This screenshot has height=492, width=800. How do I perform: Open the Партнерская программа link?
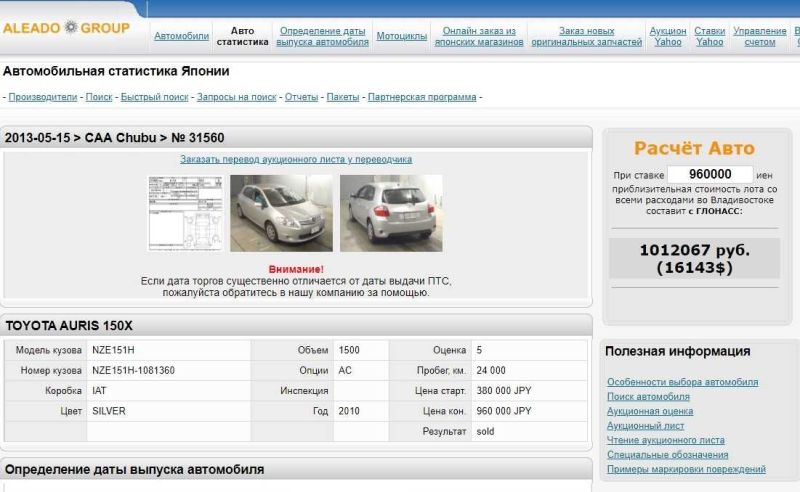point(422,97)
